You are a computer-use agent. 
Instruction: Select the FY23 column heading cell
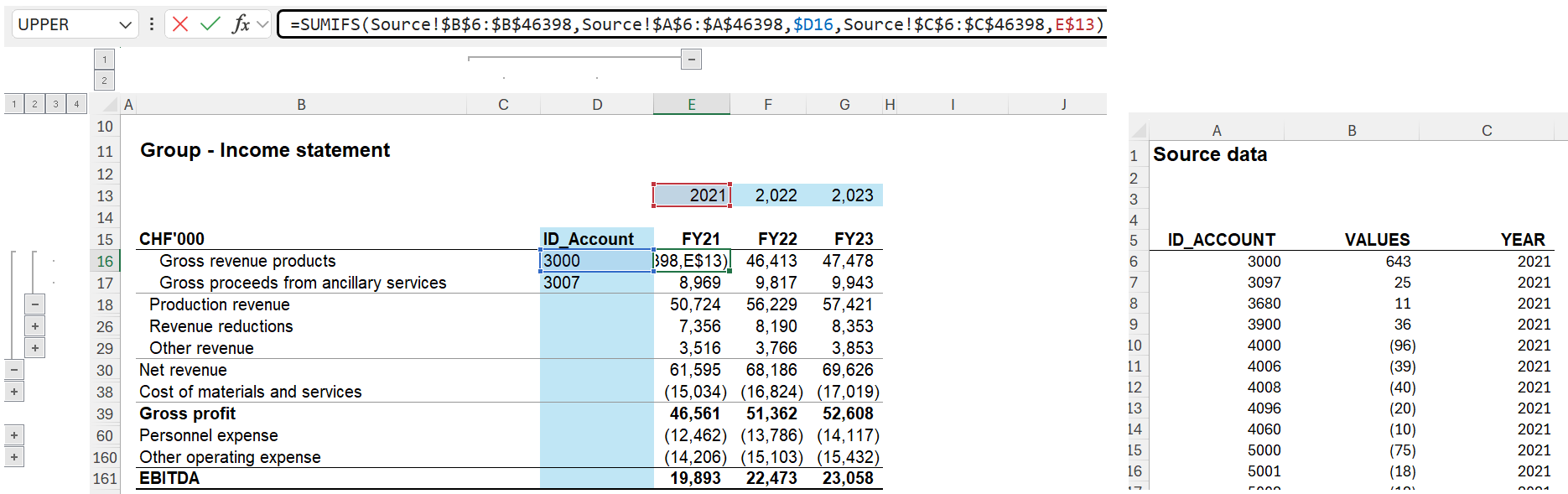click(844, 239)
